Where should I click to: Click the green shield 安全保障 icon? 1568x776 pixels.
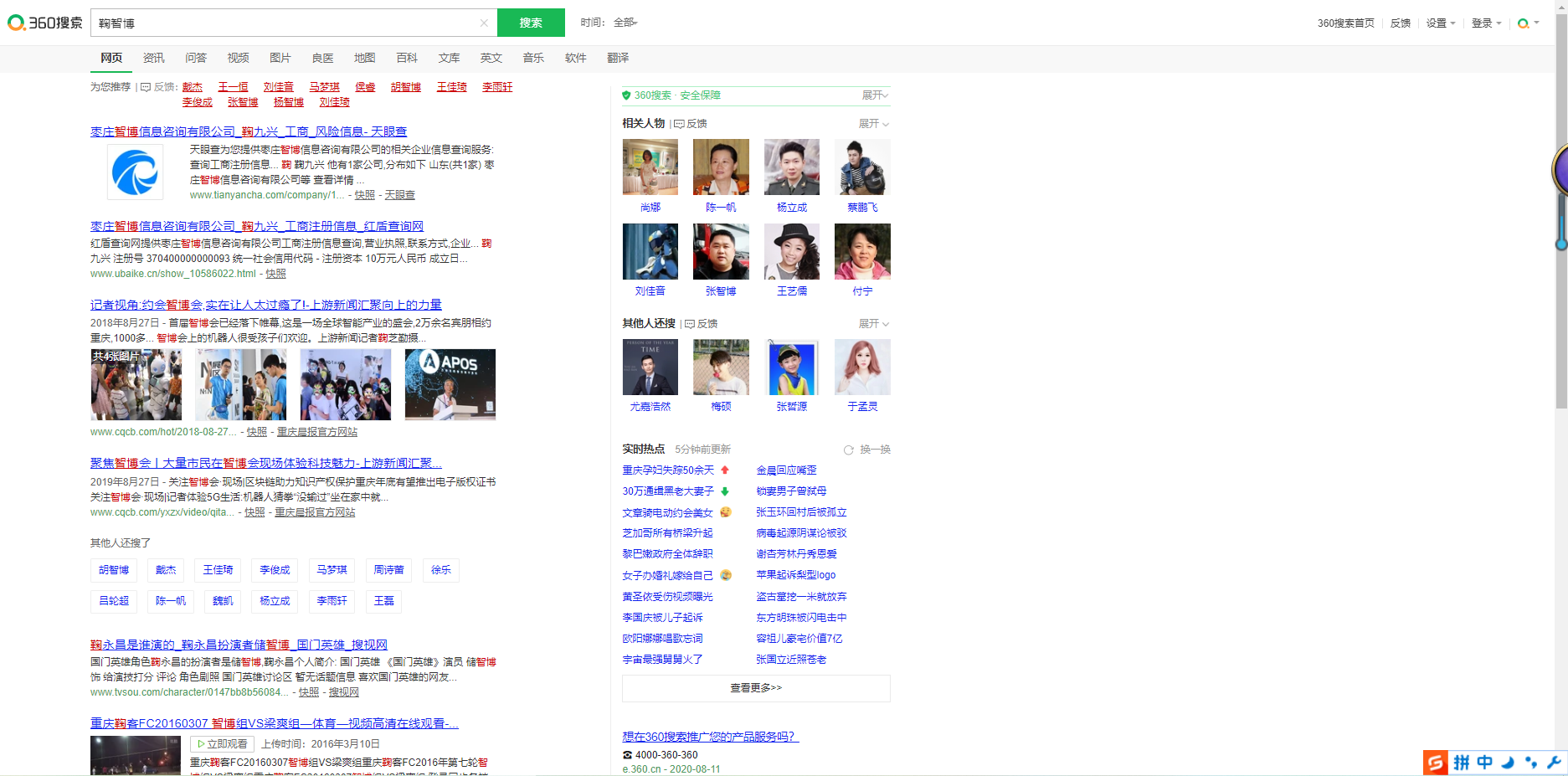pyautogui.click(x=626, y=95)
